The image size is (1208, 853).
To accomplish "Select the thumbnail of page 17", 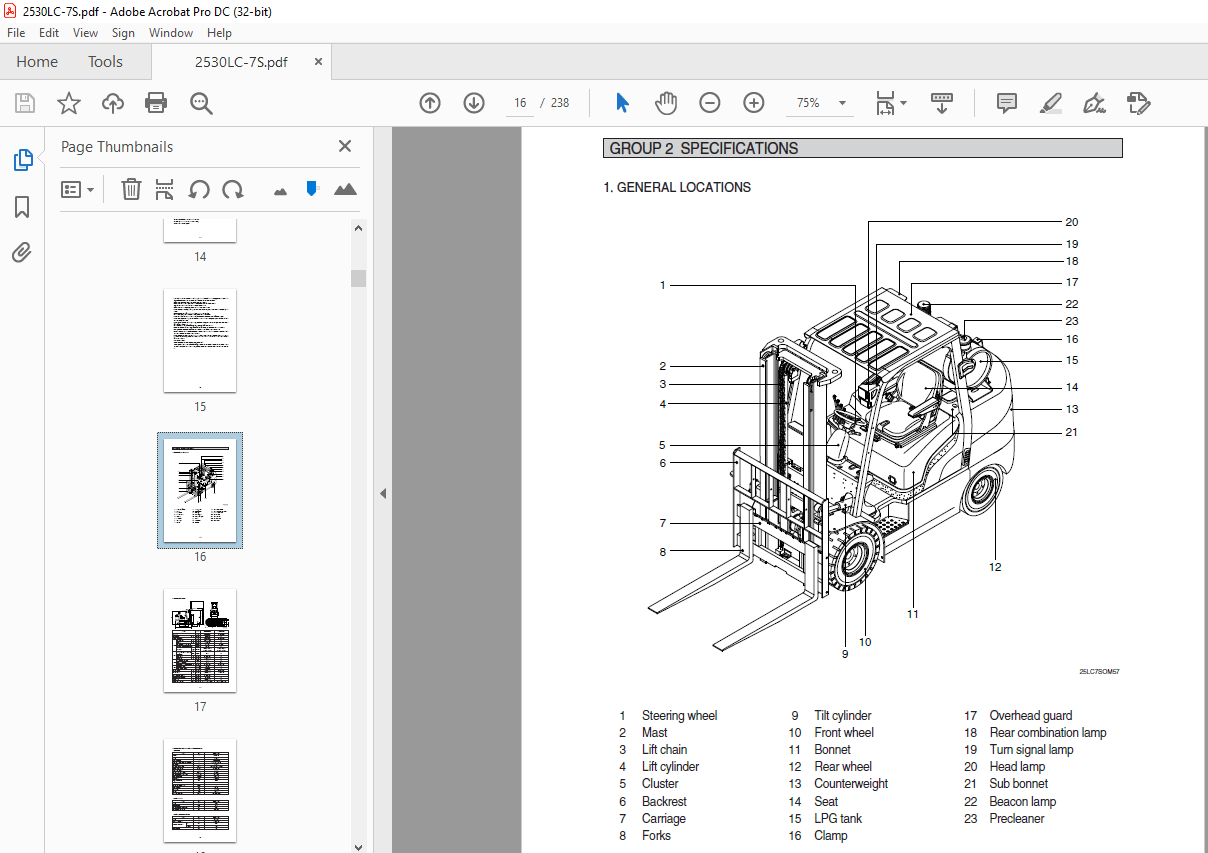I will point(199,640).
